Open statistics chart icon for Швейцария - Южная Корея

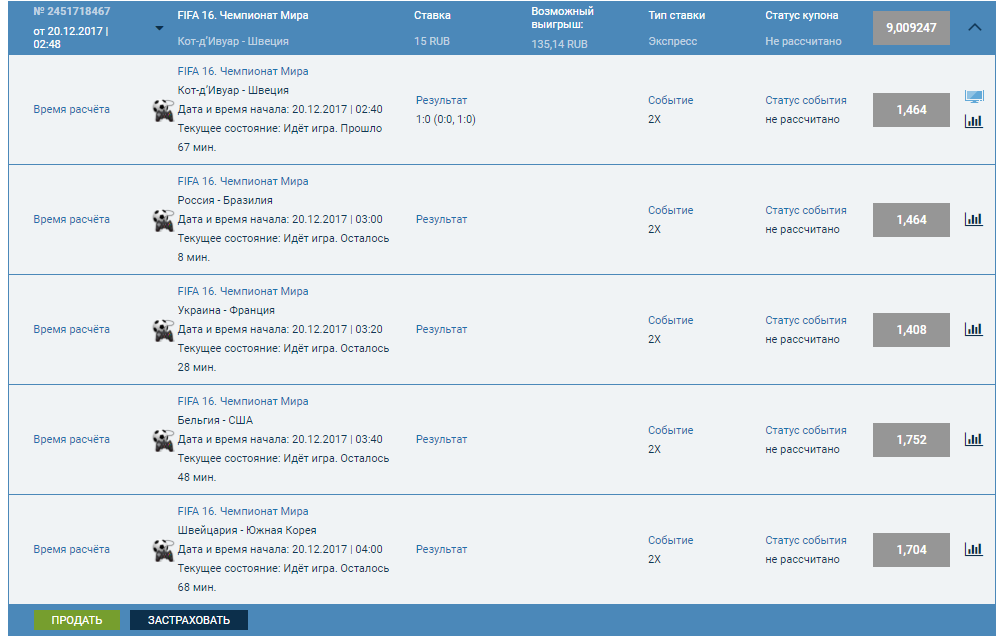pyautogui.click(x=974, y=549)
